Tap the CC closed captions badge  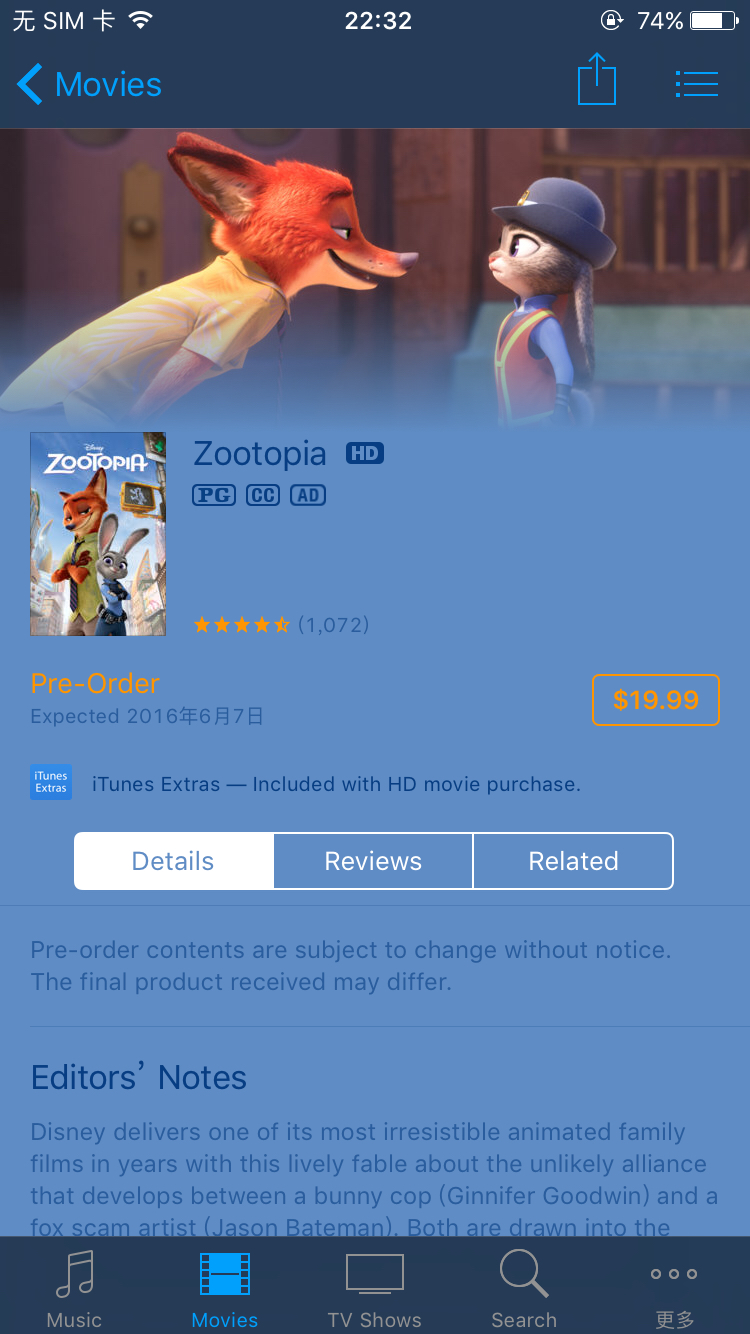263,495
